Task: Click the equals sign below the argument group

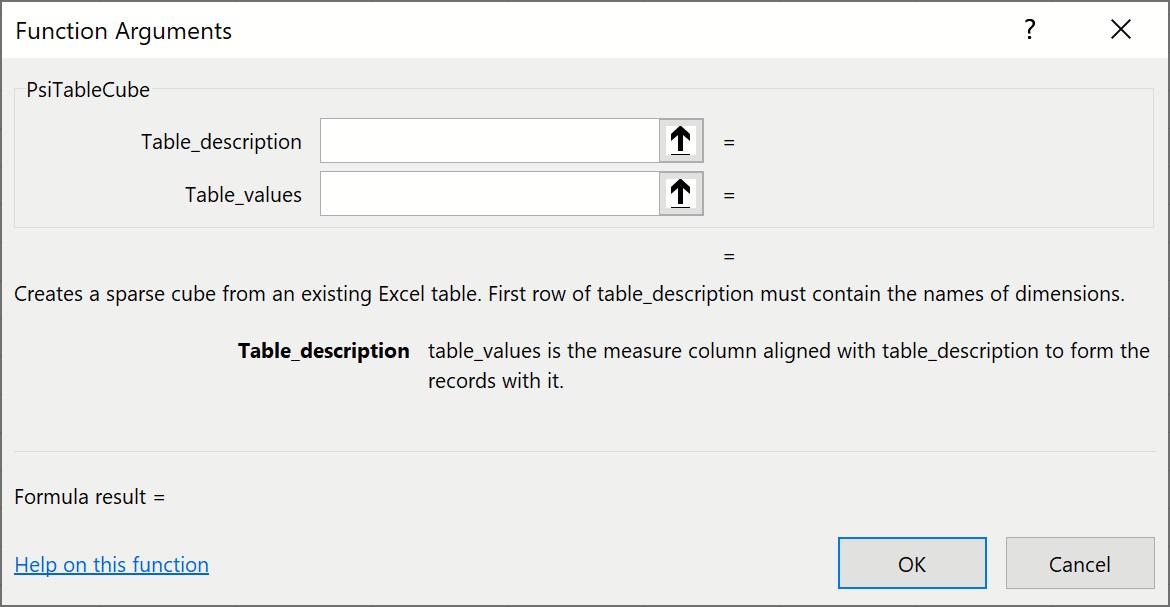Action: (729, 257)
